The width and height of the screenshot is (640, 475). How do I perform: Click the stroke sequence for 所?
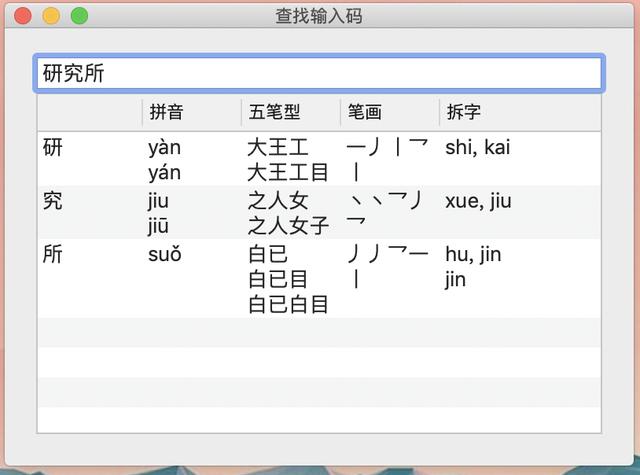[387, 266]
